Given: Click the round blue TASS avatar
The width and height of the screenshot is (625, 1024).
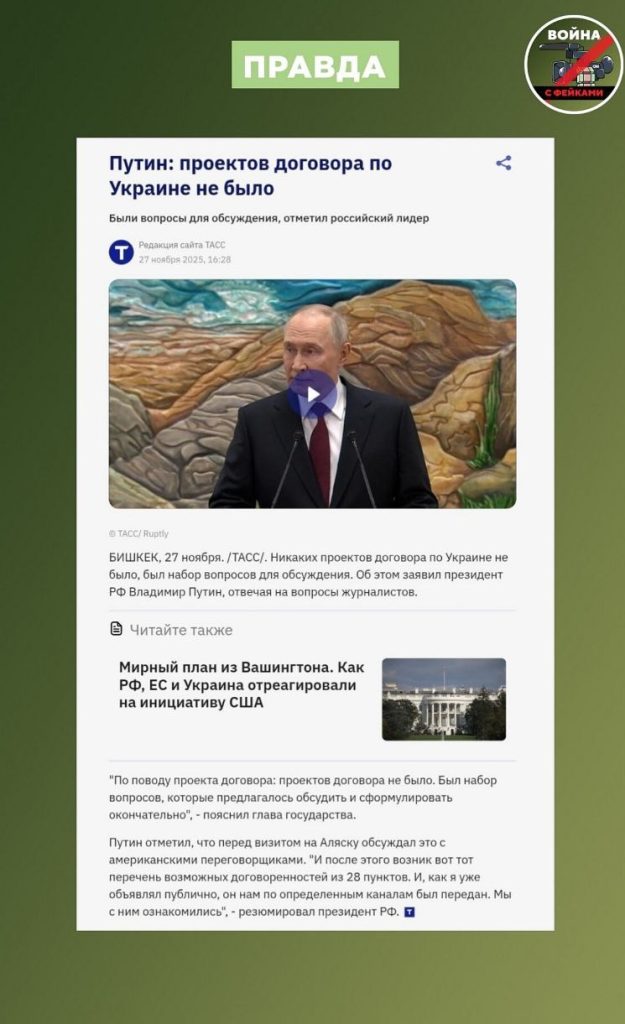Looking at the screenshot, I should click(x=121, y=252).
